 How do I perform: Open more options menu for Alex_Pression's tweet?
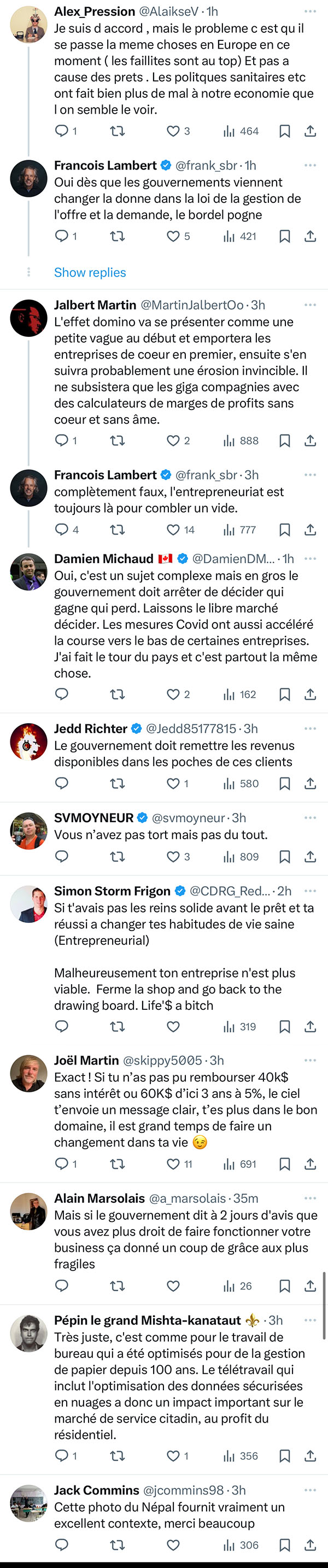point(311,11)
